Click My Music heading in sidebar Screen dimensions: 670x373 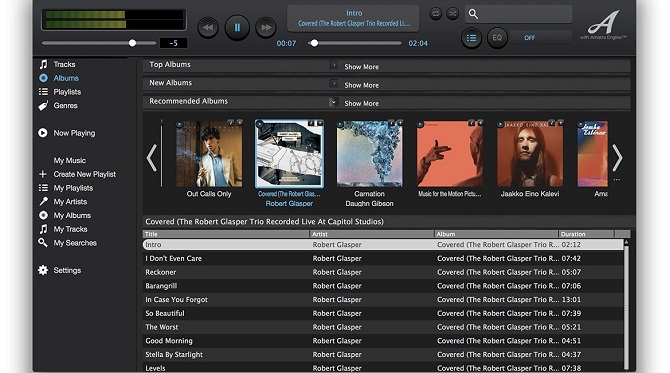click(70, 161)
